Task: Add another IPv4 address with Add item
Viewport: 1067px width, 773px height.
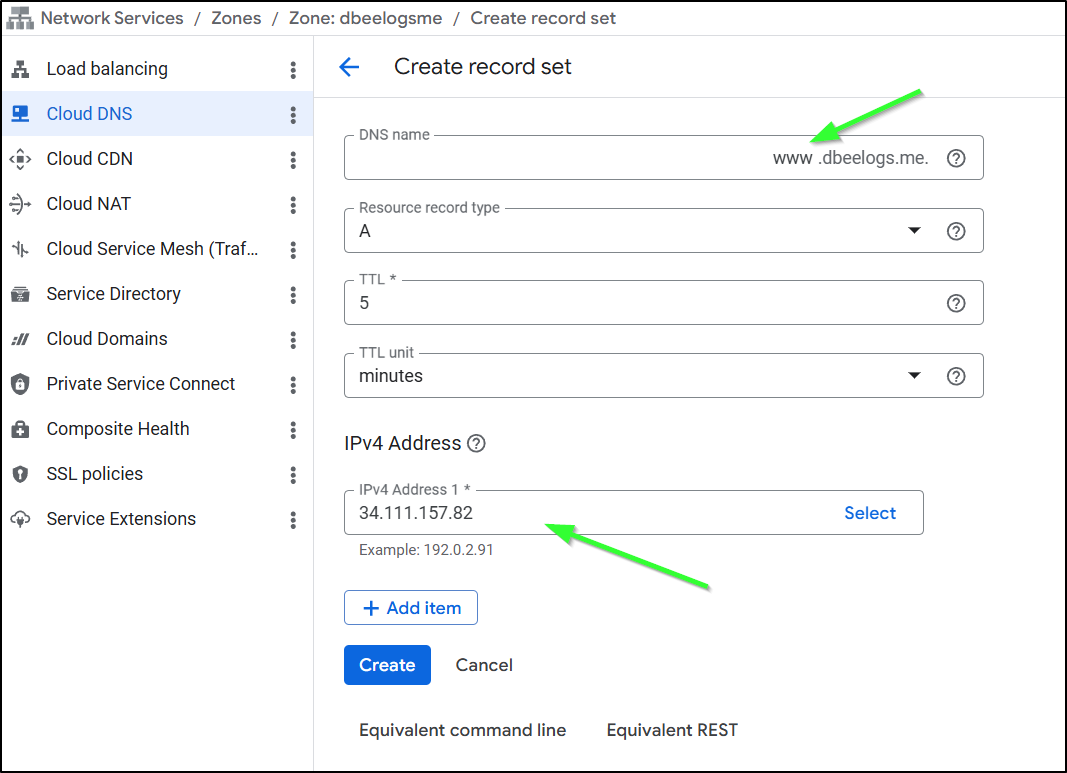Action: click(411, 608)
